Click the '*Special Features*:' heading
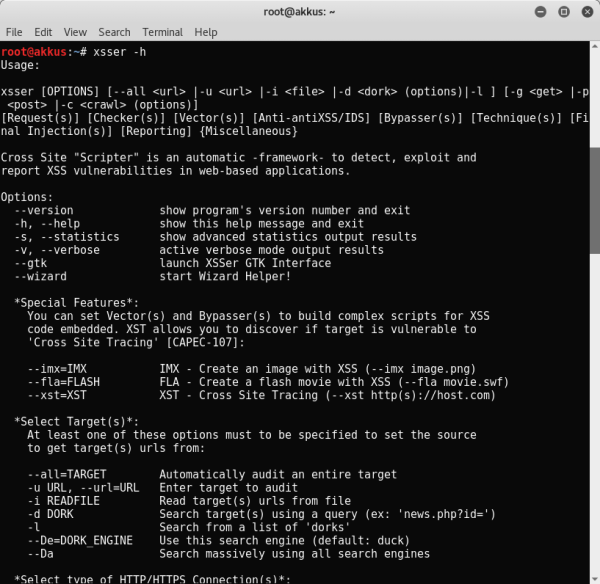Screen dimensions: 600x584 tap(77, 303)
